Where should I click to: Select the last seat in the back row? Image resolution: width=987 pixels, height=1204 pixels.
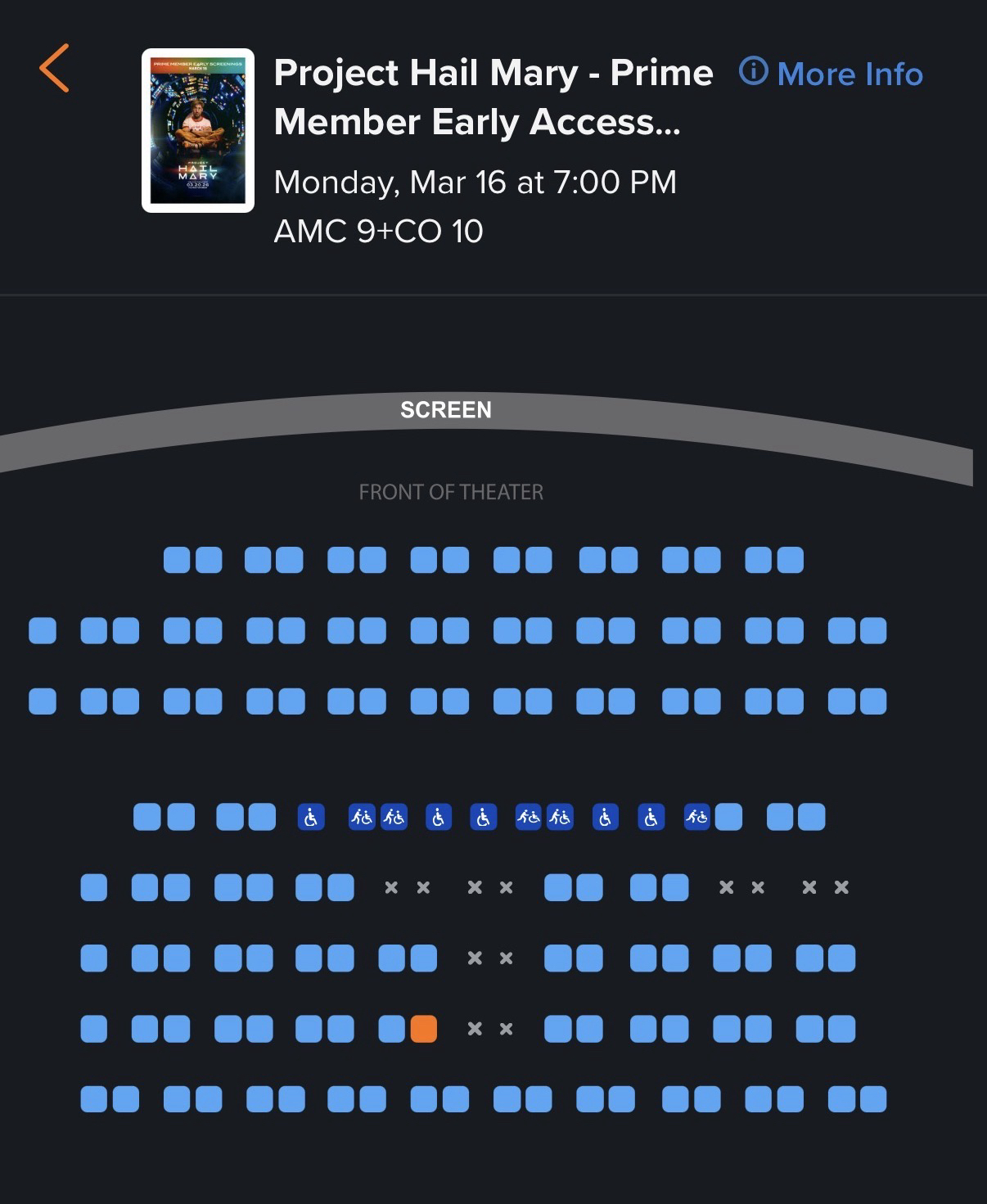coord(873,1099)
